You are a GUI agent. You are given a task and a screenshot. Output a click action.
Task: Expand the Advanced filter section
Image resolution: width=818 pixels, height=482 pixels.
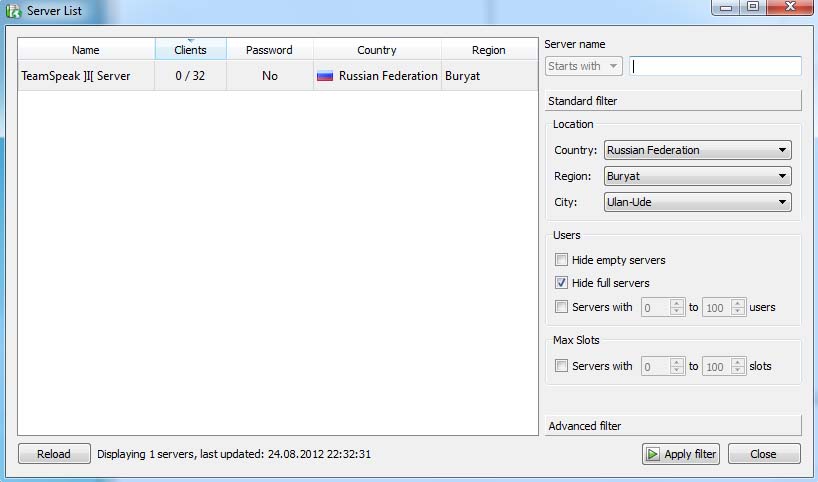[673, 426]
